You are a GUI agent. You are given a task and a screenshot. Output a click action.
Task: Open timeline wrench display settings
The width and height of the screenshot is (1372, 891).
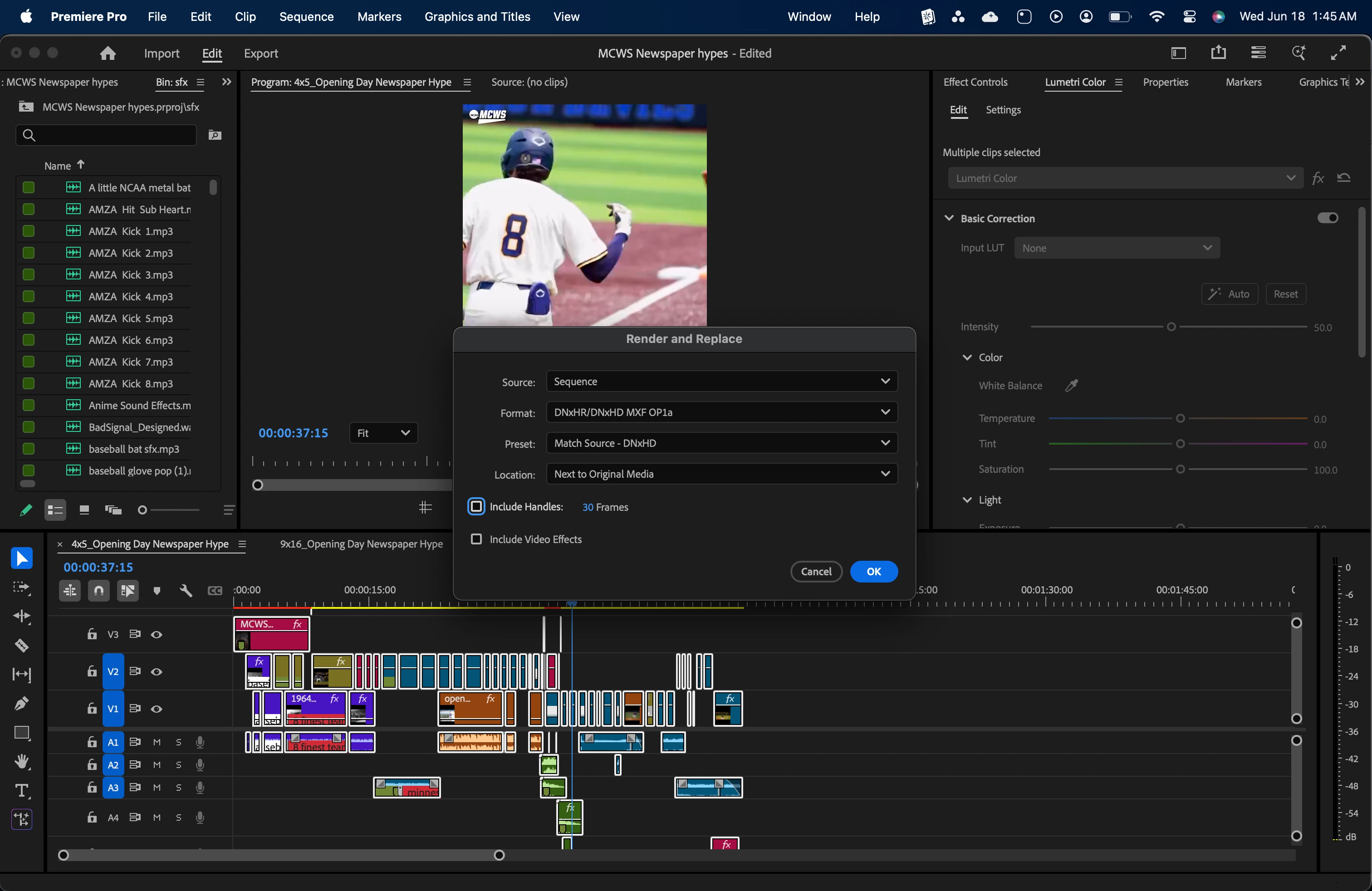pyautogui.click(x=186, y=591)
